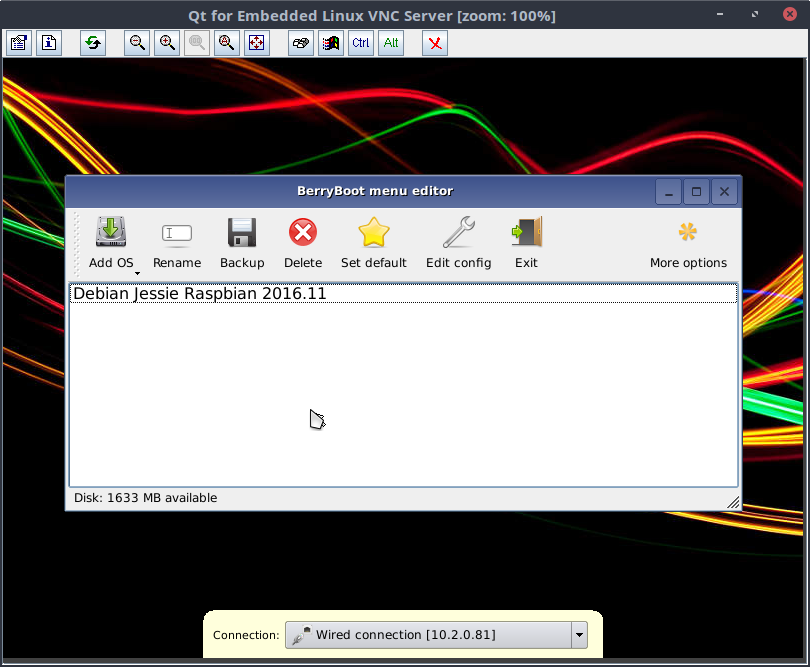Send Ctrl-Alt-Del to the remote host
The height and width of the screenshot is (667, 810).
click(x=301, y=42)
